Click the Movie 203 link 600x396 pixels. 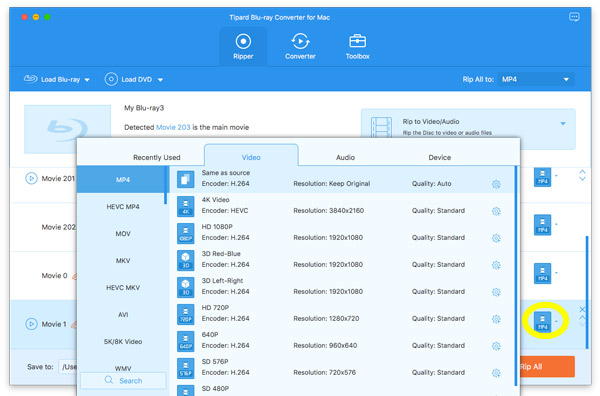point(173,127)
